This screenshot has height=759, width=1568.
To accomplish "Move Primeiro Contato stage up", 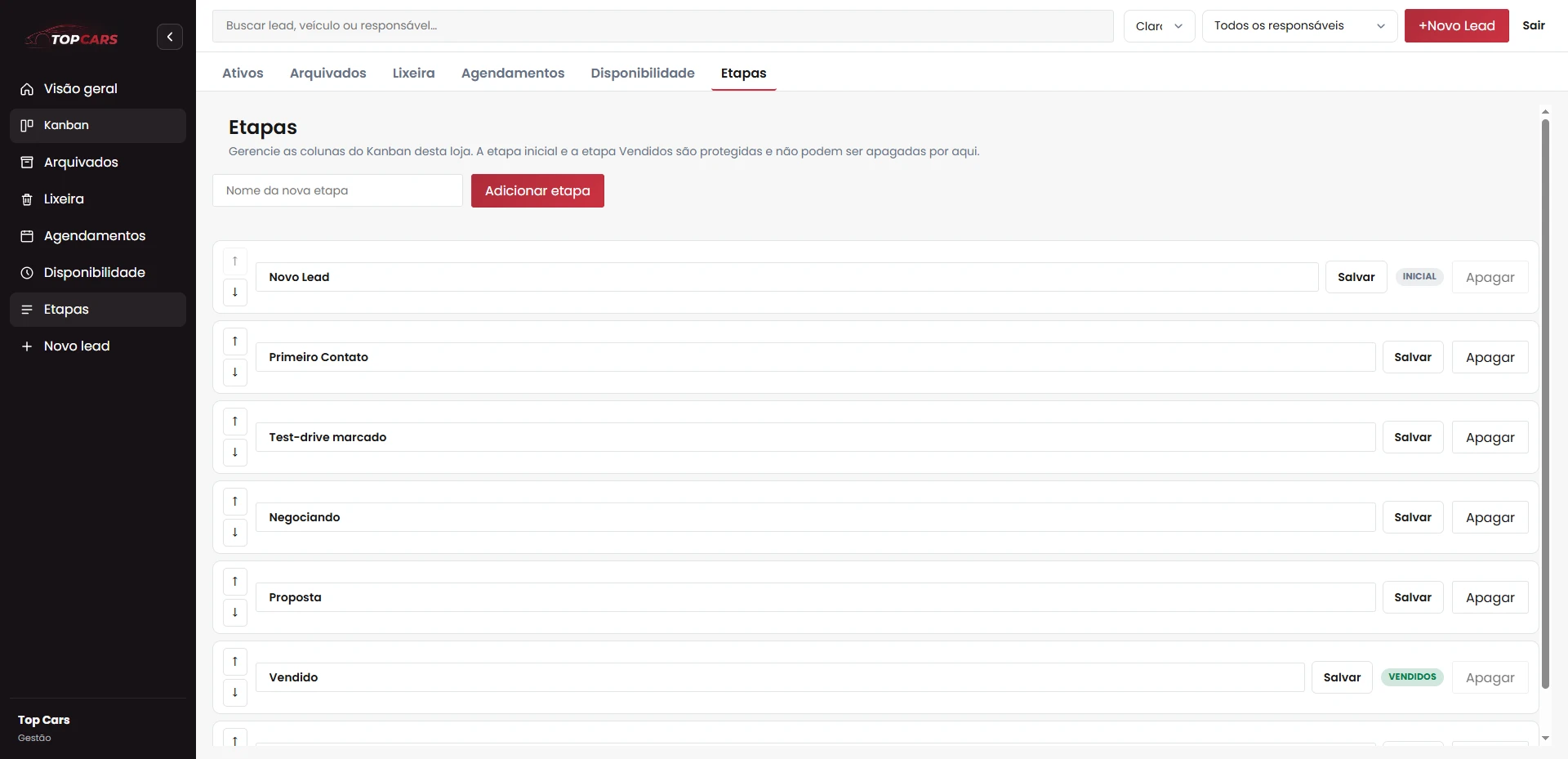I will pyautogui.click(x=235, y=342).
